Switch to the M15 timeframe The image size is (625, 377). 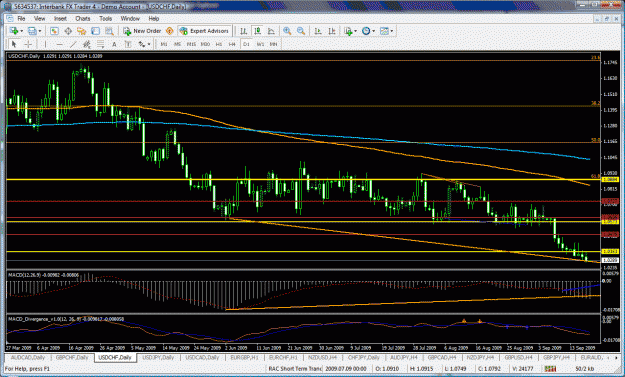(191, 44)
